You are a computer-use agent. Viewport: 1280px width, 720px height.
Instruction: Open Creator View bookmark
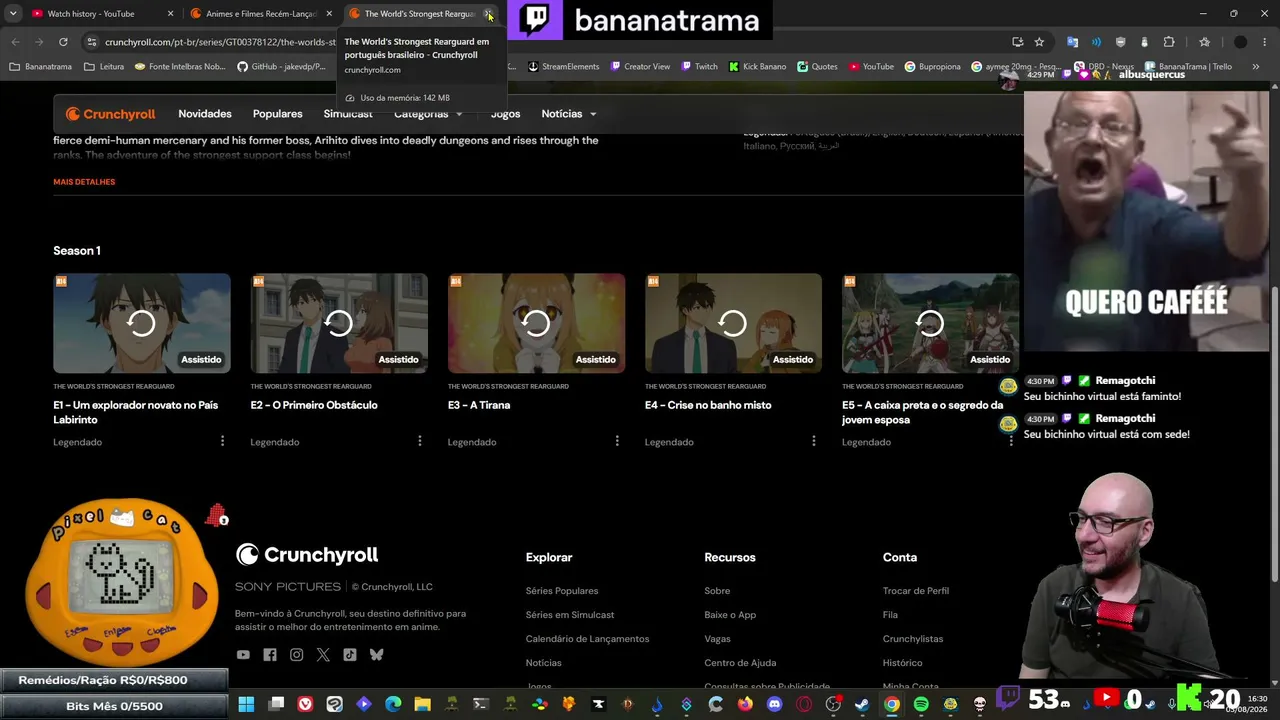(640, 67)
